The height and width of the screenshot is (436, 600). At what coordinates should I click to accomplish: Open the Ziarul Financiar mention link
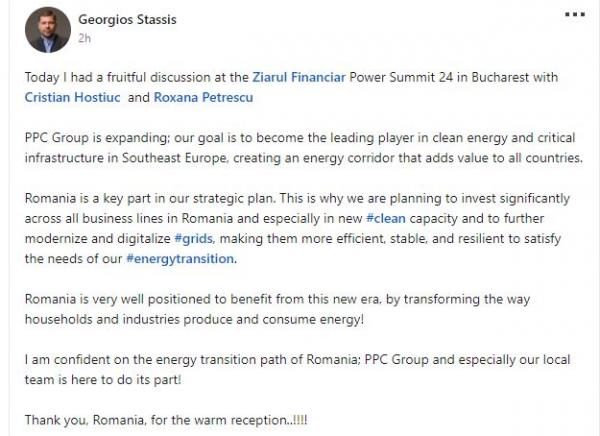(x=299, y=77)
